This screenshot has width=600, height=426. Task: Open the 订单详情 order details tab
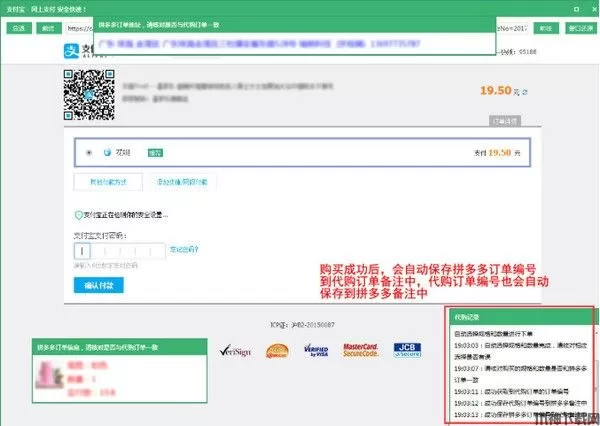click(x=505, y=121)
